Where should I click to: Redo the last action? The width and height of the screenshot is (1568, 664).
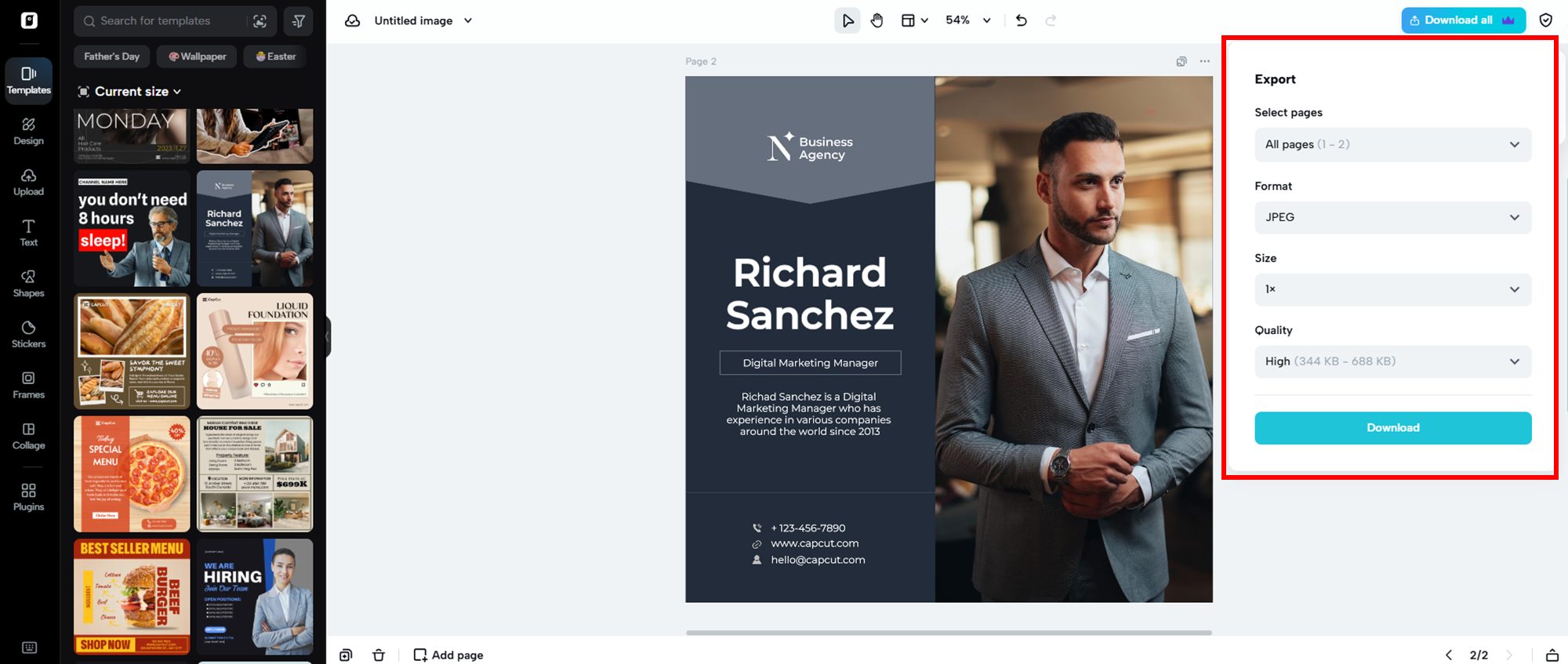(1051, 21)
